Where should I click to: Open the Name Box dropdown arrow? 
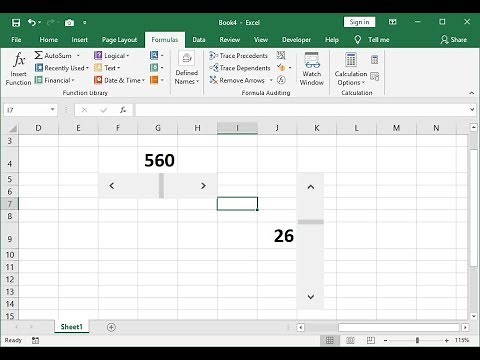click(x=52, y=110)
